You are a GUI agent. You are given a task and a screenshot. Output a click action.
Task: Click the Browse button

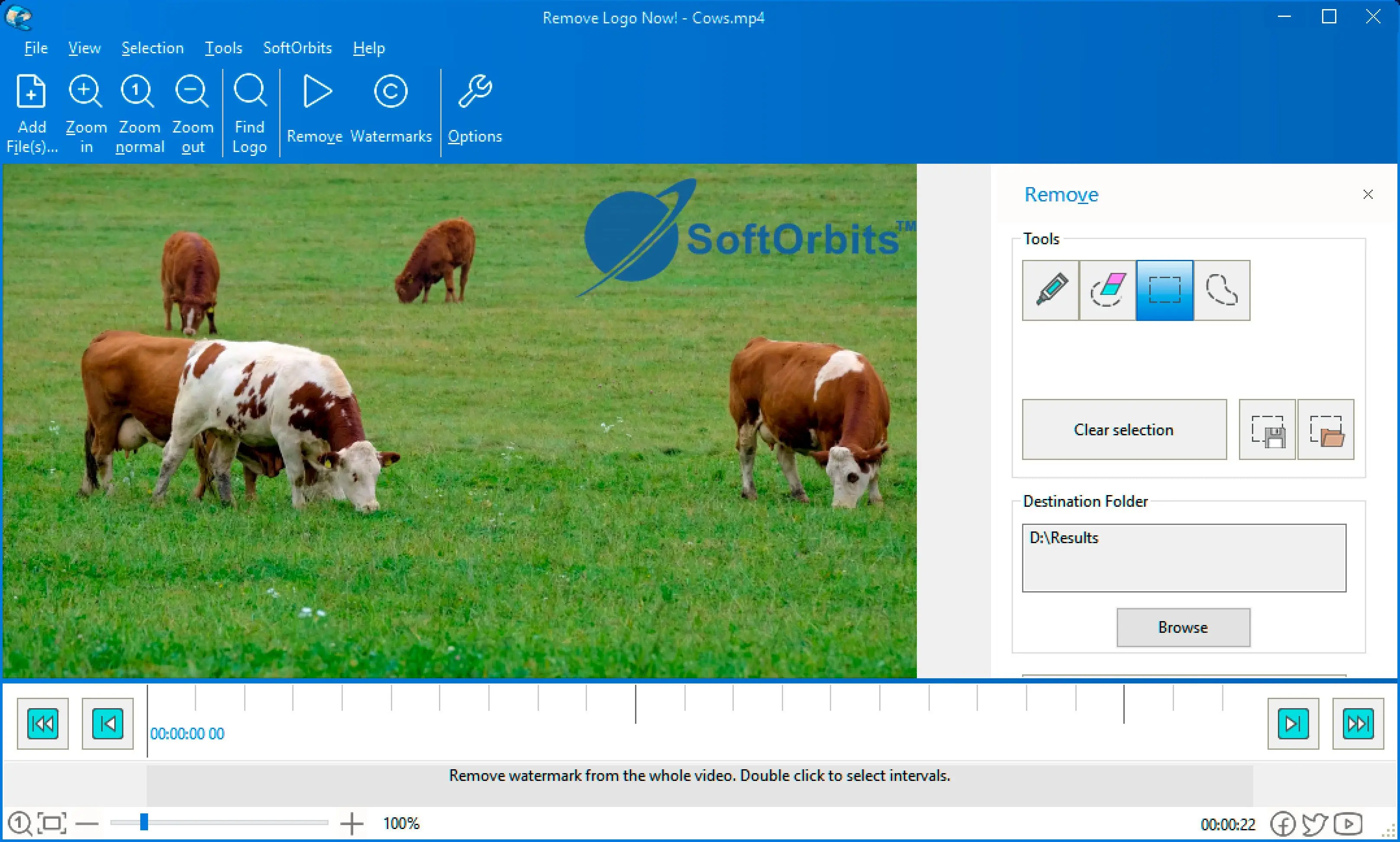(1183, 628)
